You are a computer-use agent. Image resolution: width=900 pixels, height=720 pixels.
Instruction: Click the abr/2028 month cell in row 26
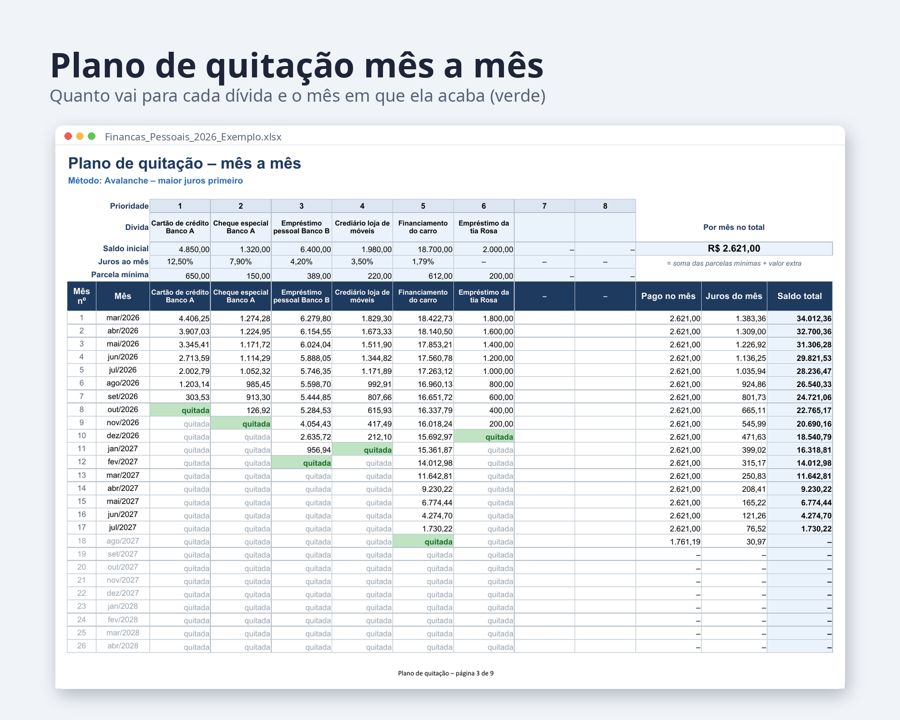click(x=123, y=646)
